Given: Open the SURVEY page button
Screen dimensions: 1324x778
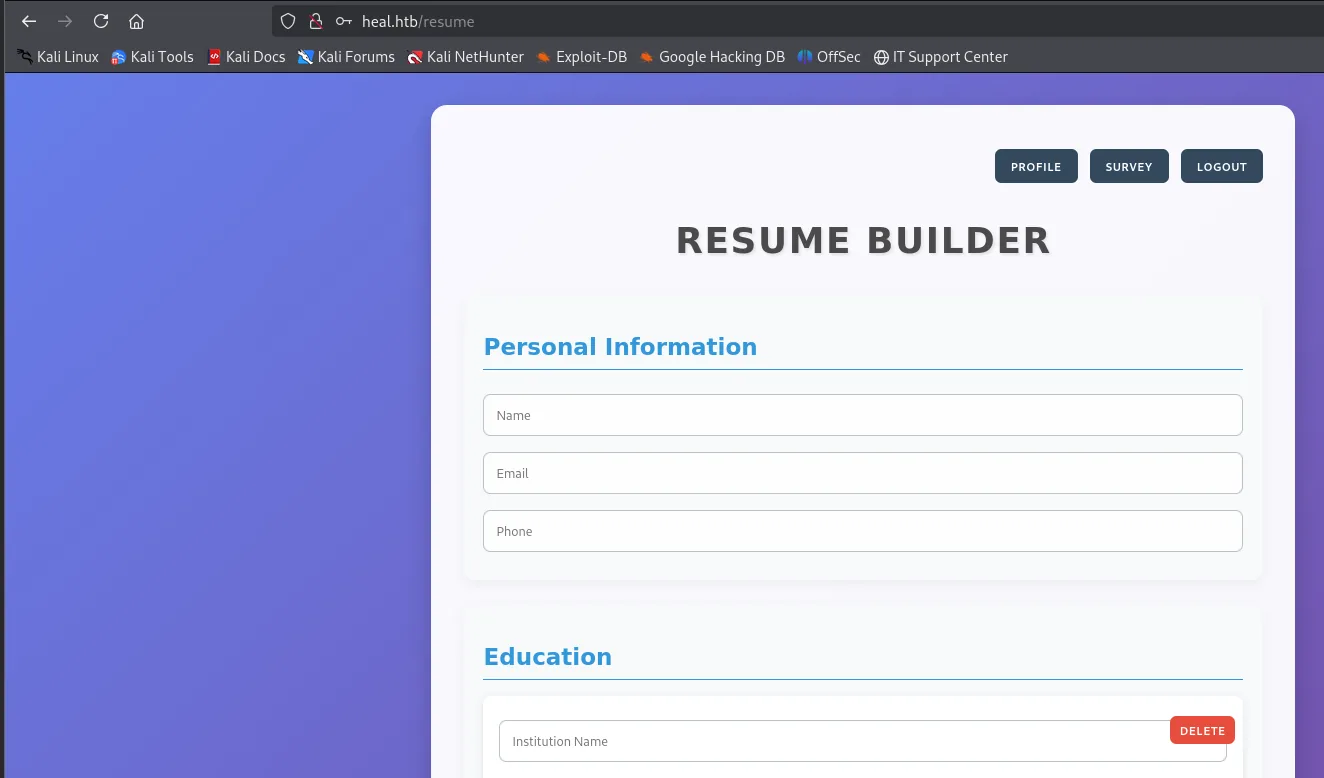Looking at the screenshot, I should tap(1129, 167).
